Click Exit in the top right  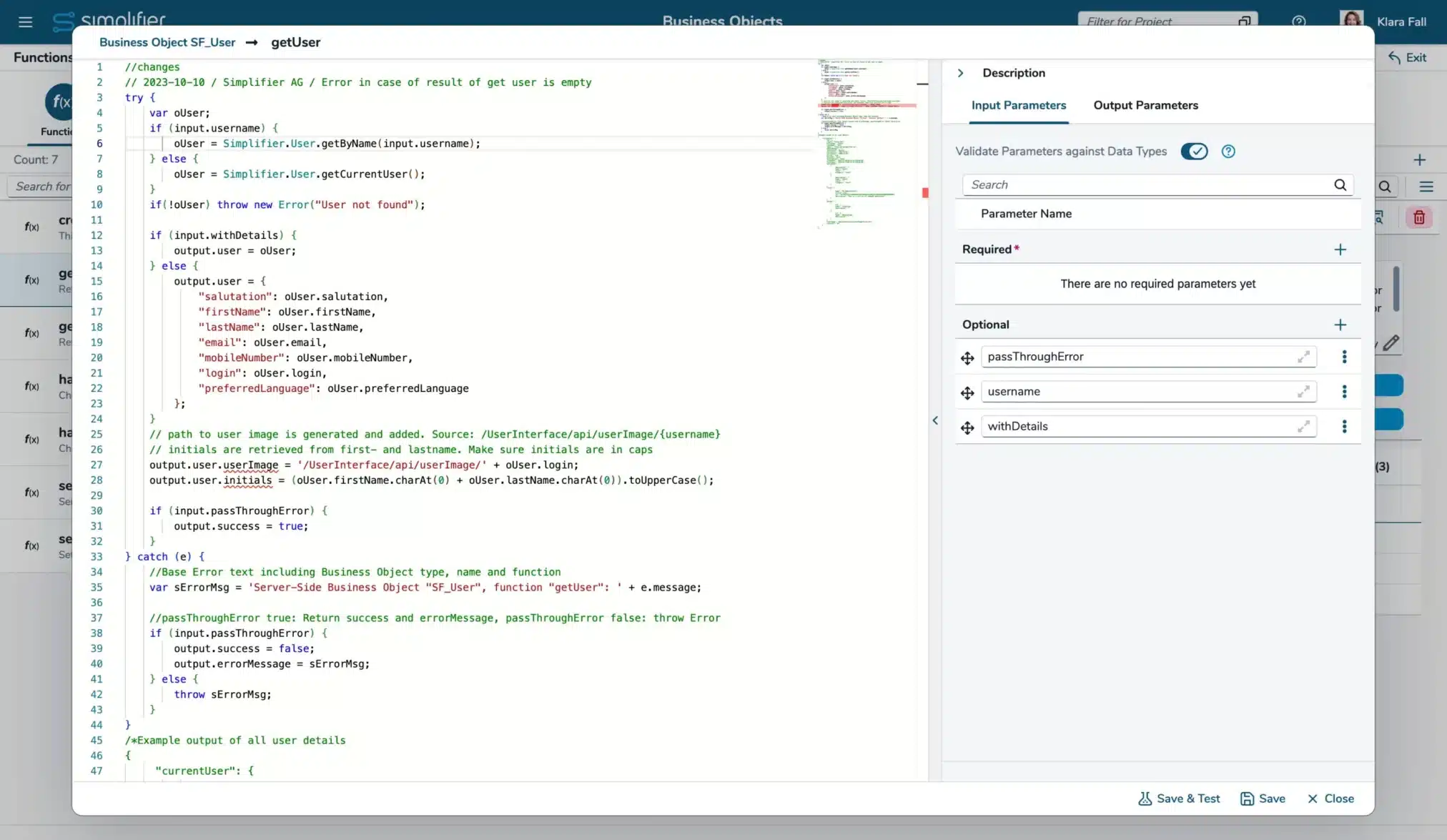(x=1407, y=57)
